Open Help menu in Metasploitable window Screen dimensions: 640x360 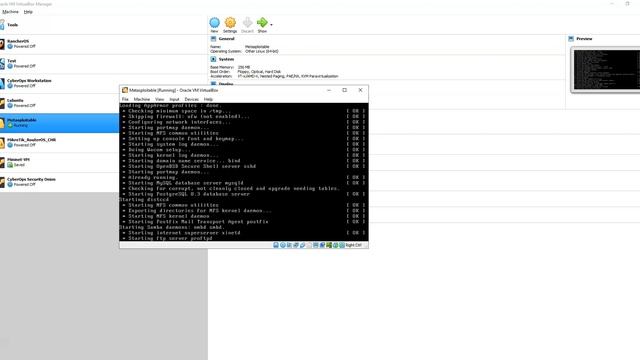click(x=208, y=99)
